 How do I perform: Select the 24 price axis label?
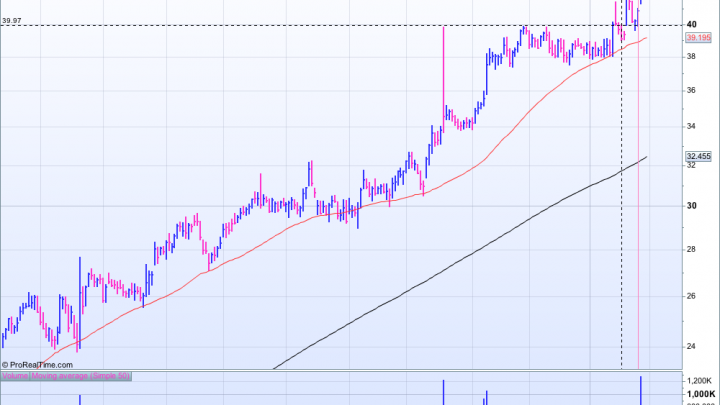tap(692, 347)
